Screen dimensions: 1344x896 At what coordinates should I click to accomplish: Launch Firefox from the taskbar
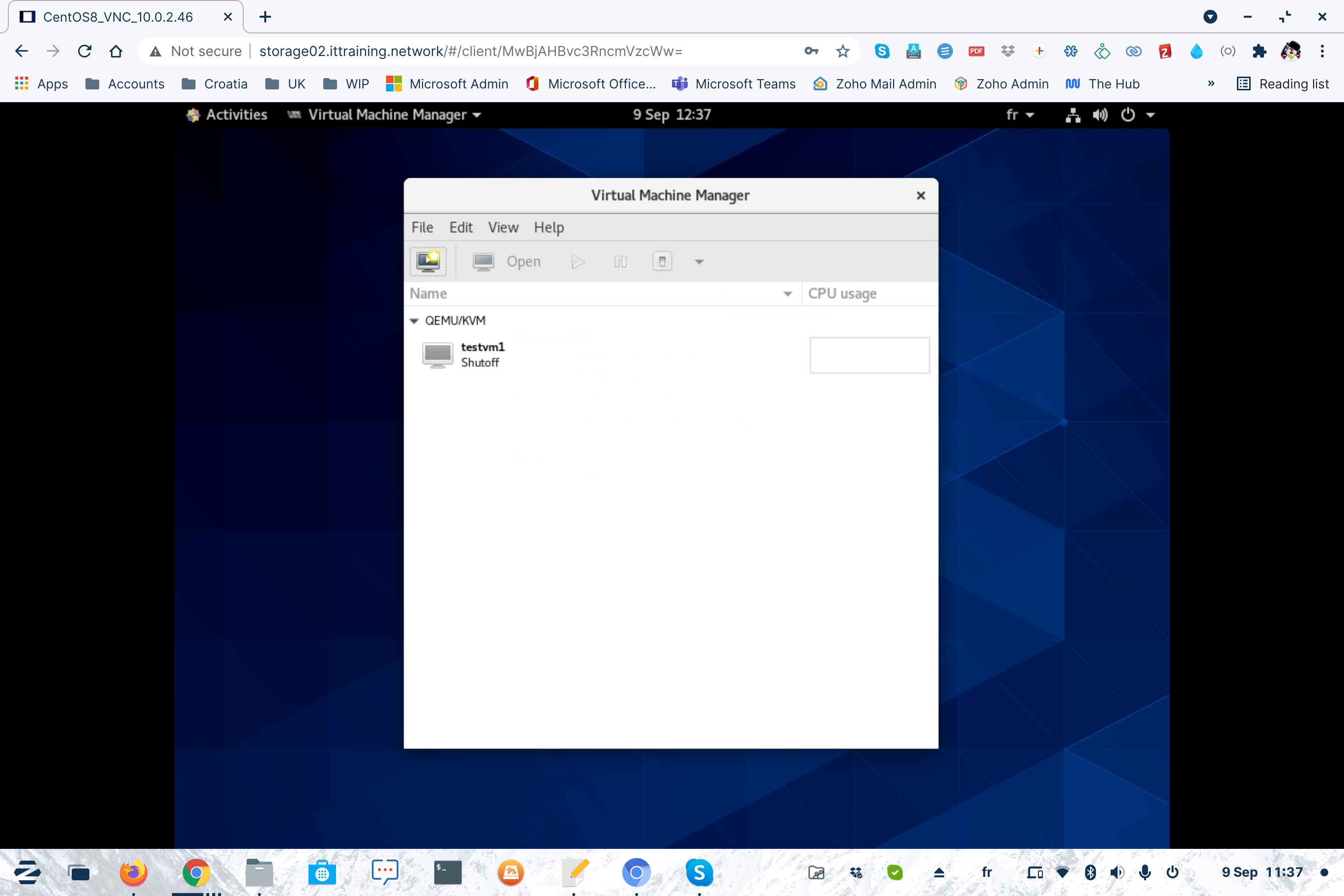(x=133, y=872)
